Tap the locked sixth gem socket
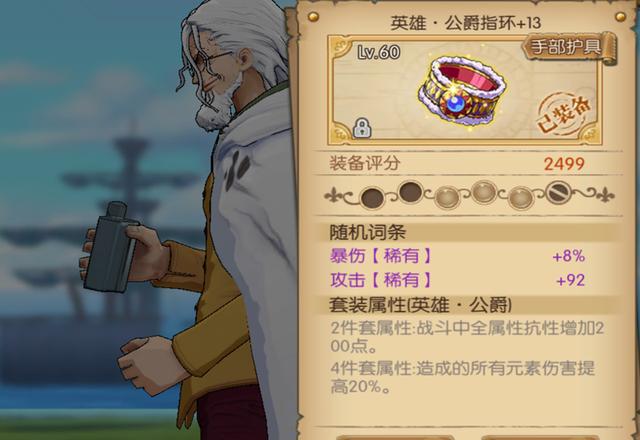This screenshot has width=640, height=440. 559,192
